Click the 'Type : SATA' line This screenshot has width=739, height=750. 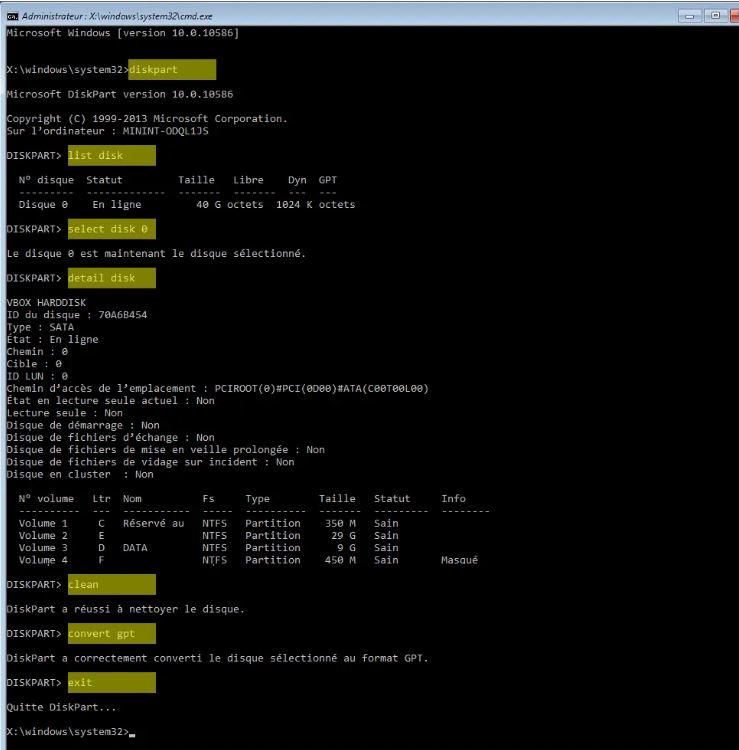coord(40,327)
